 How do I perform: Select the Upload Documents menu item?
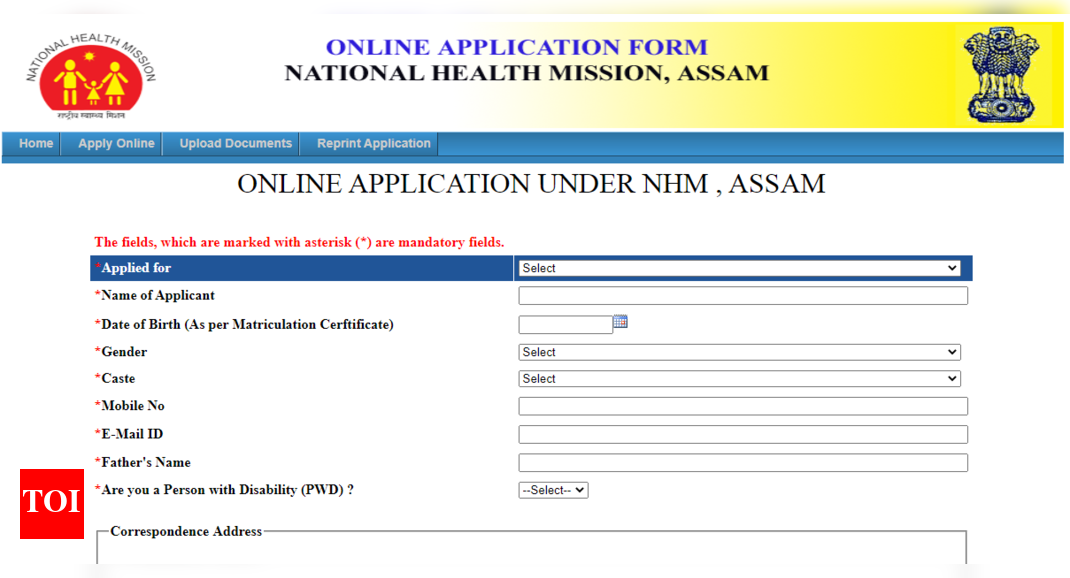pyautogui.click(x=235, y=144)
